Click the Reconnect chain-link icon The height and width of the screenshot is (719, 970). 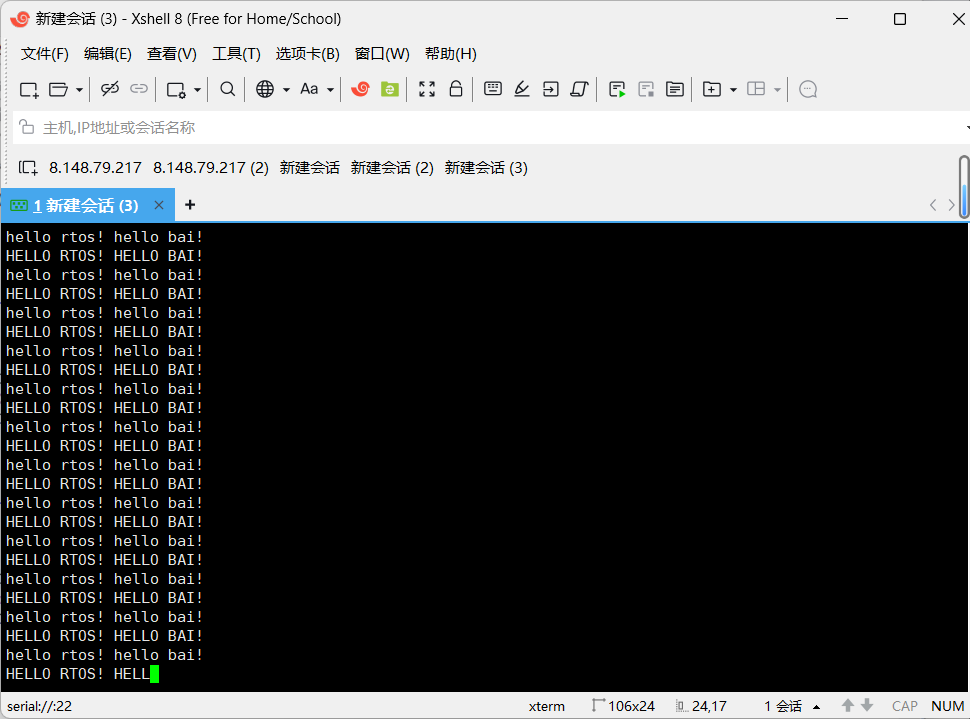(139, 89)
